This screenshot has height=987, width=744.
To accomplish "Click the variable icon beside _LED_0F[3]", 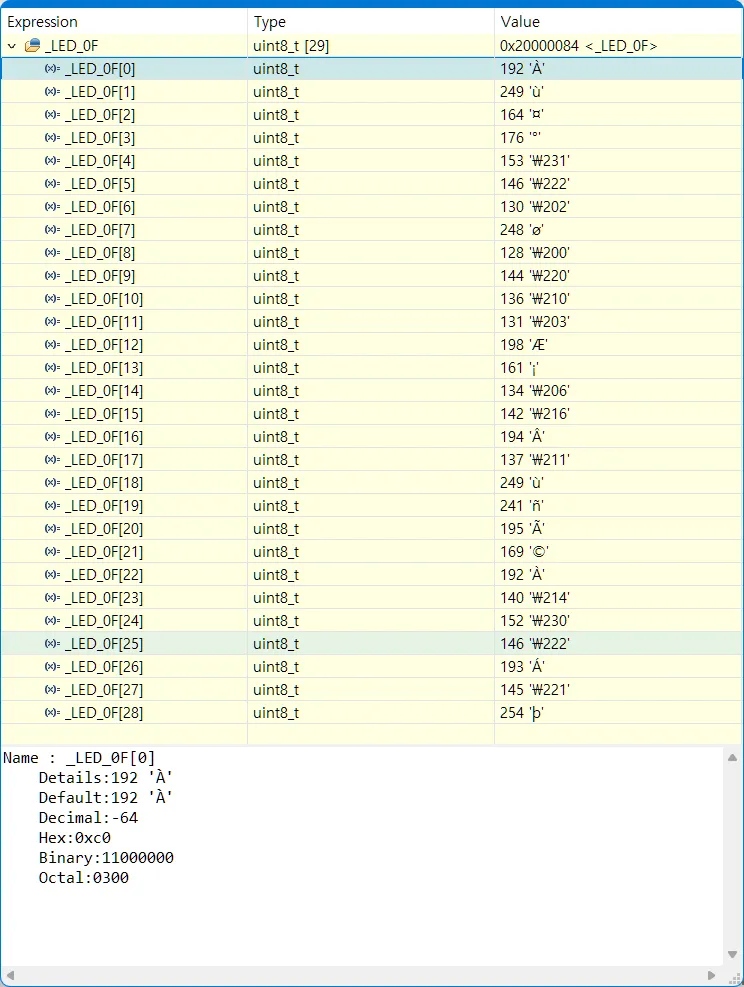I will point(52,138).
